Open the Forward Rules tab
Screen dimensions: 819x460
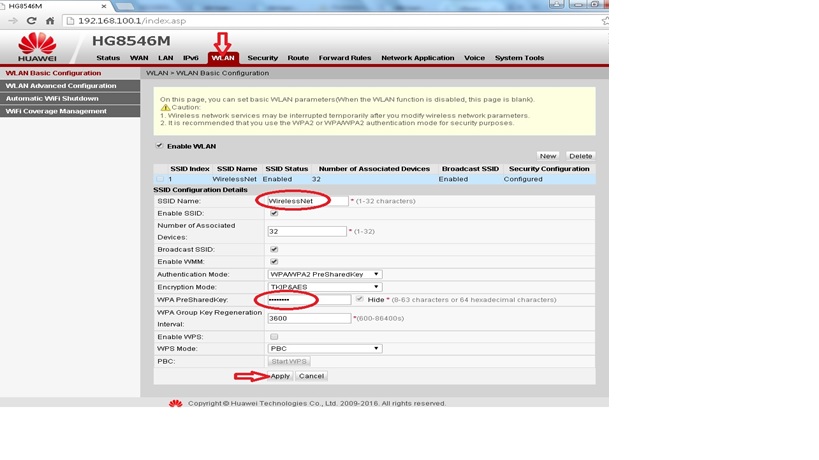[345, 58]
